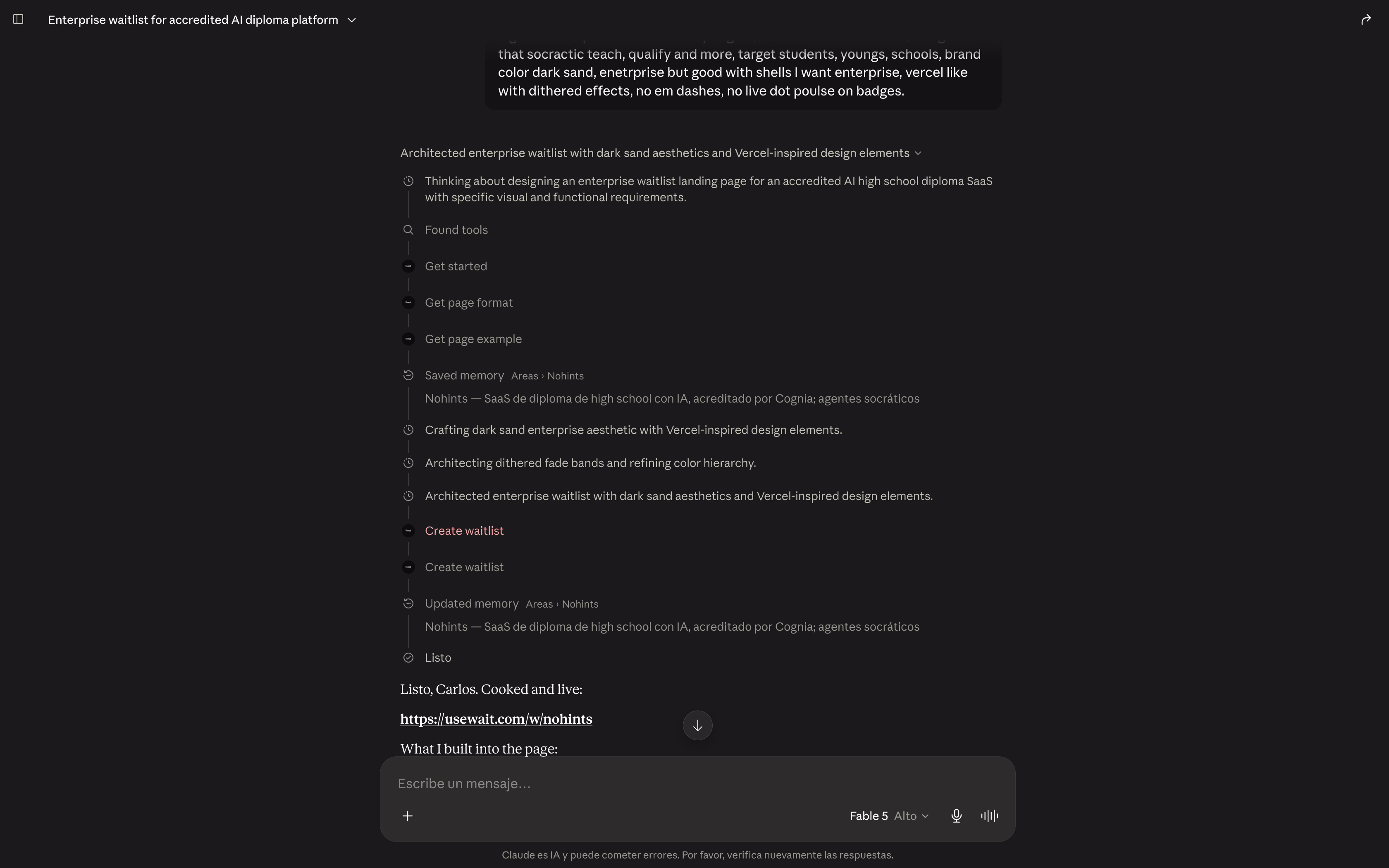Start dictation with the microphone icon
The image size is (1389, 868).
pyautogui.click(x=956, y=816)
